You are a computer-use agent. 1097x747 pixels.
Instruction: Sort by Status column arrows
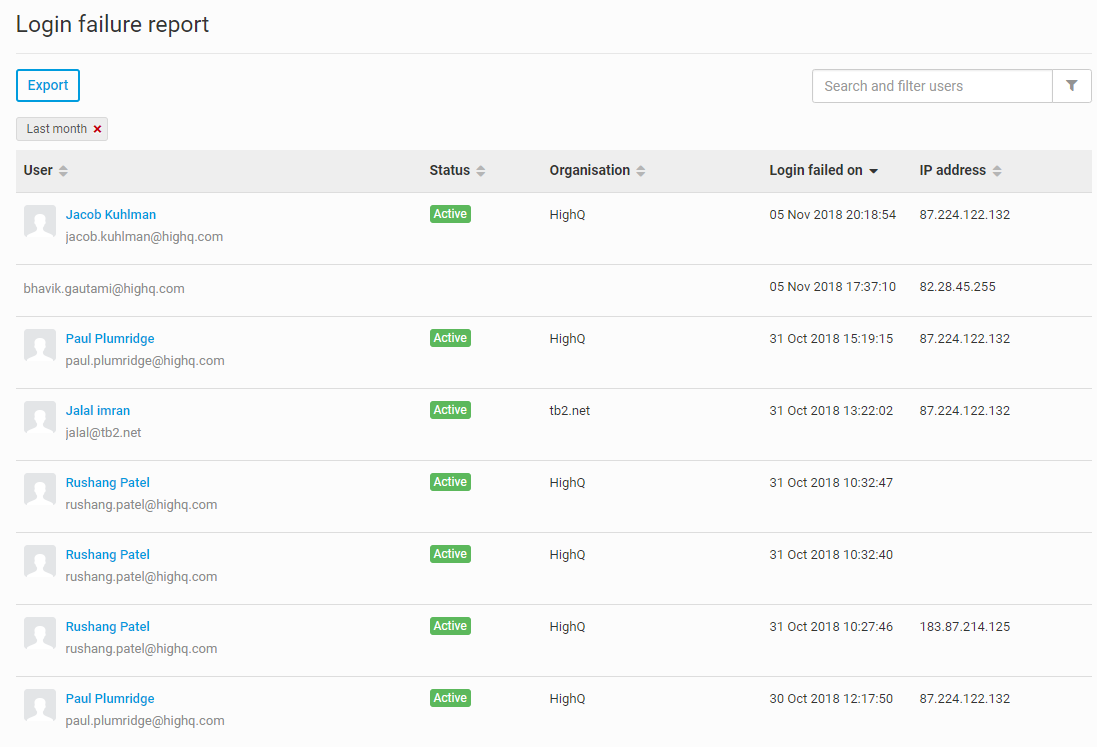tap(480, 171)
